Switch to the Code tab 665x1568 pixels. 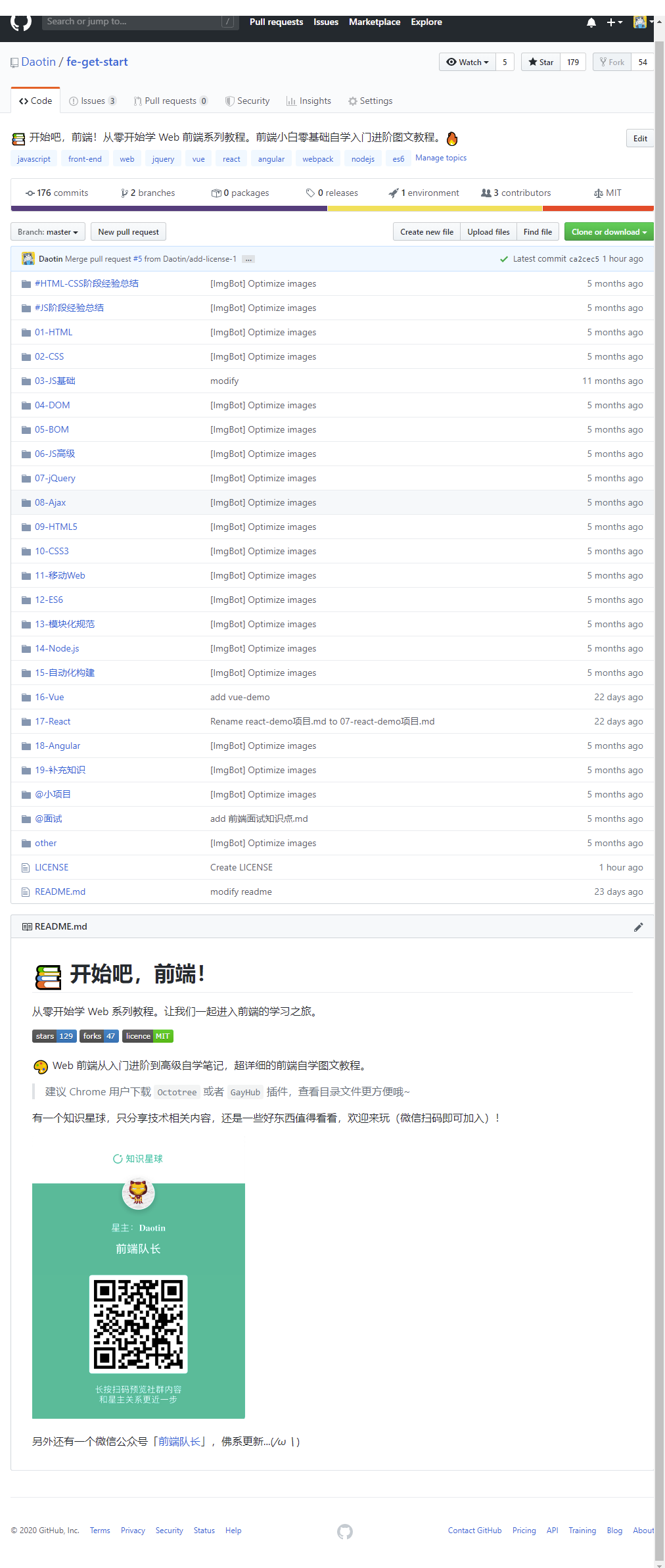tap(35, 101)
